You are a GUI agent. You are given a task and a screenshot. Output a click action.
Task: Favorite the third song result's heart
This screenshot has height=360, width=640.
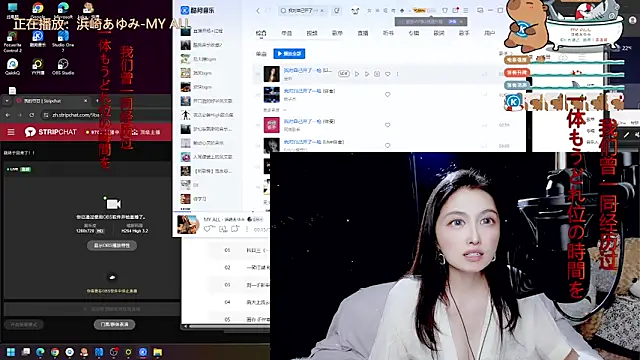pyautogui.click(x=387, y=125)
